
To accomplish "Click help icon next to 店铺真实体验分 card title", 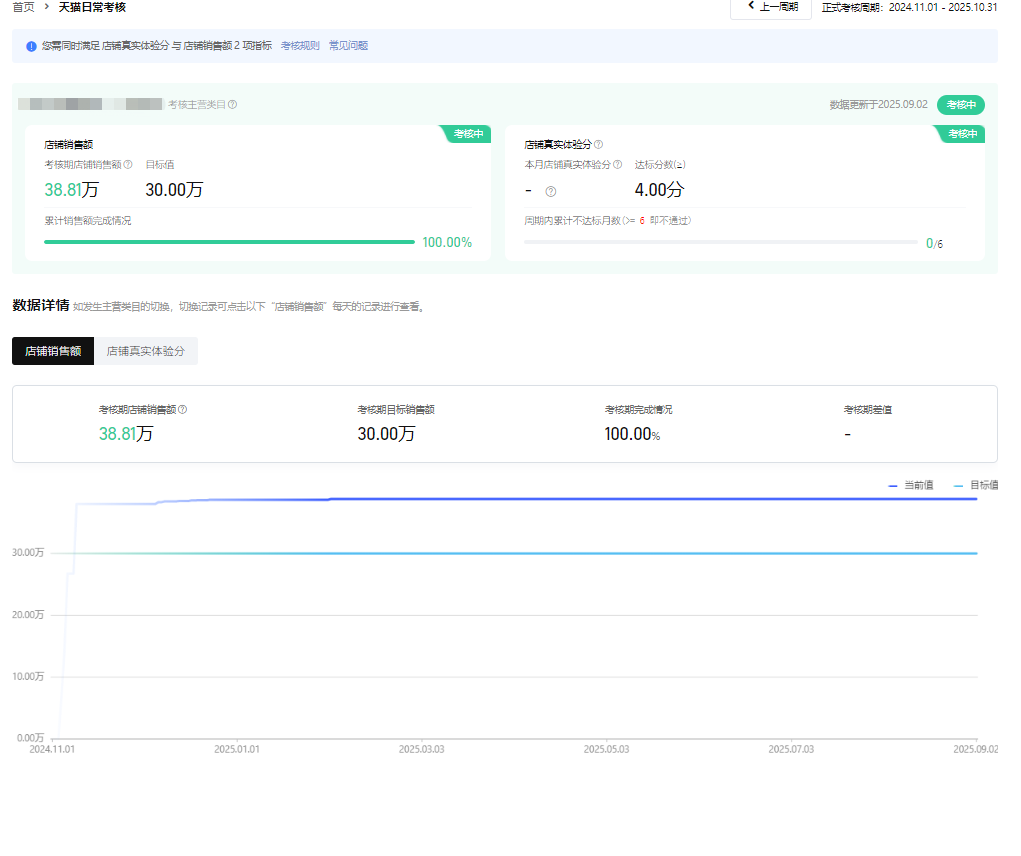I will (x=599, y=145).
